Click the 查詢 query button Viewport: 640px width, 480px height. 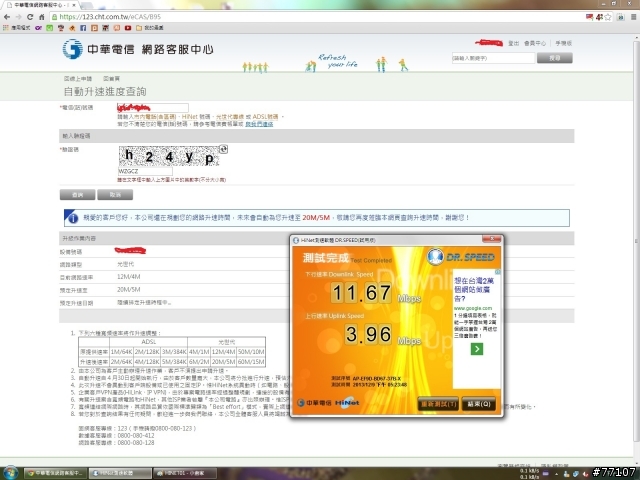point(78,195)
